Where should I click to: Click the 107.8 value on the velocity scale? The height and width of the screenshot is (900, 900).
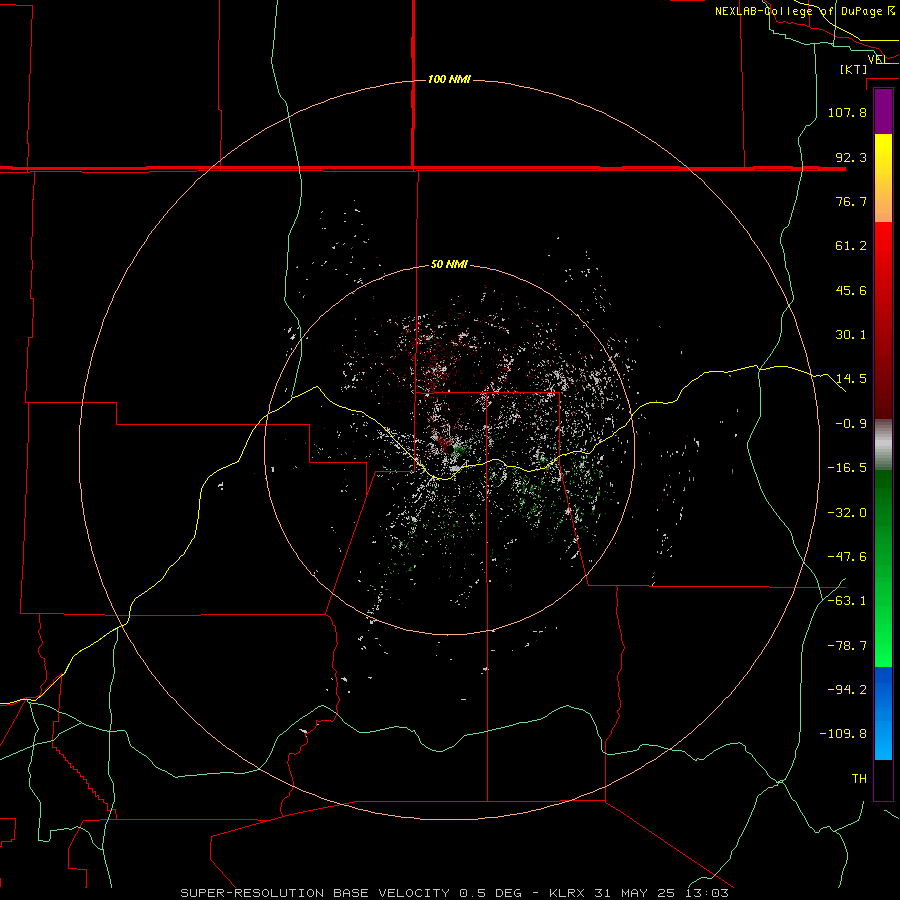(x=847, y=112)
